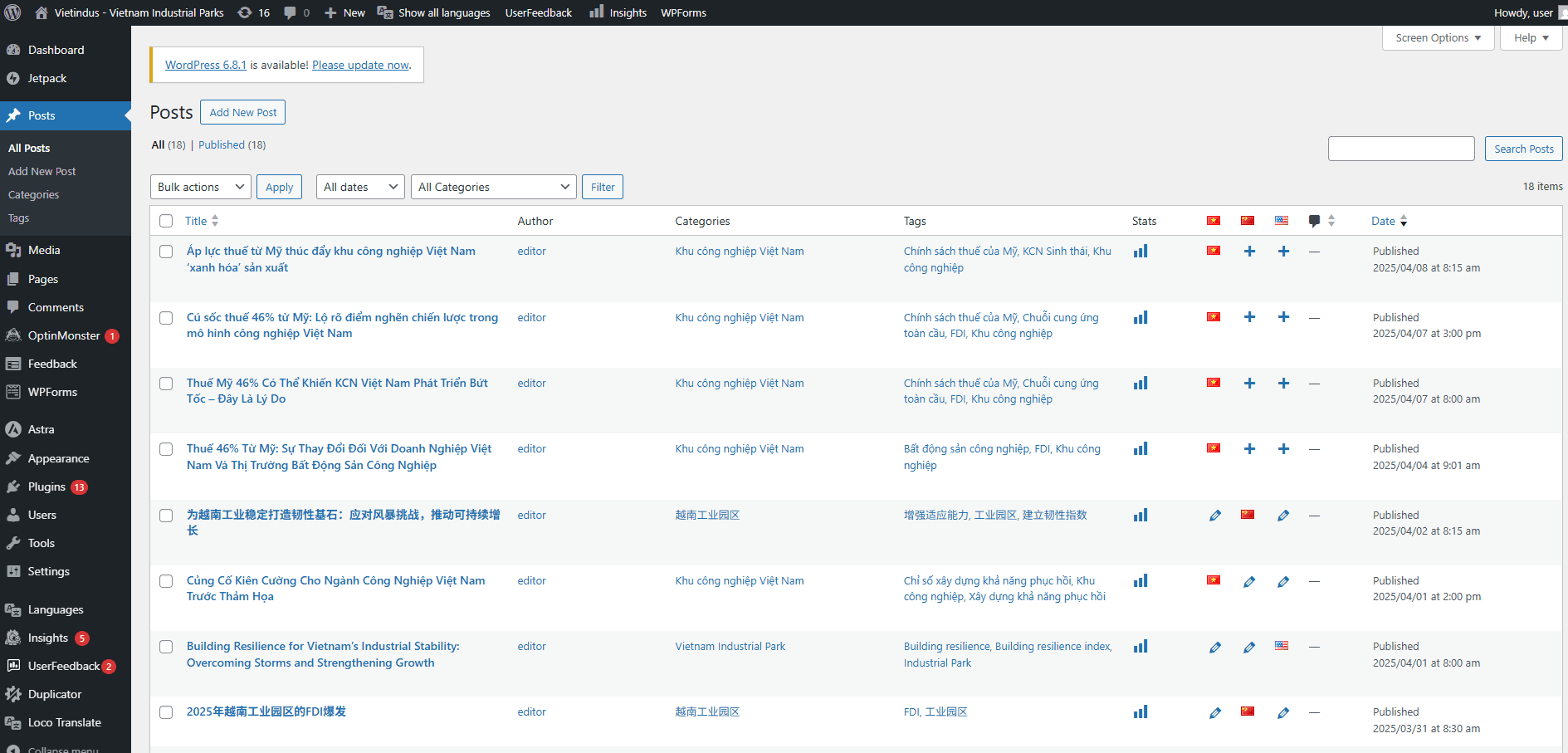Check the '为越南工业稳定' post checkbox
This screenshot has width=1568, height=753.
(166, 516)
